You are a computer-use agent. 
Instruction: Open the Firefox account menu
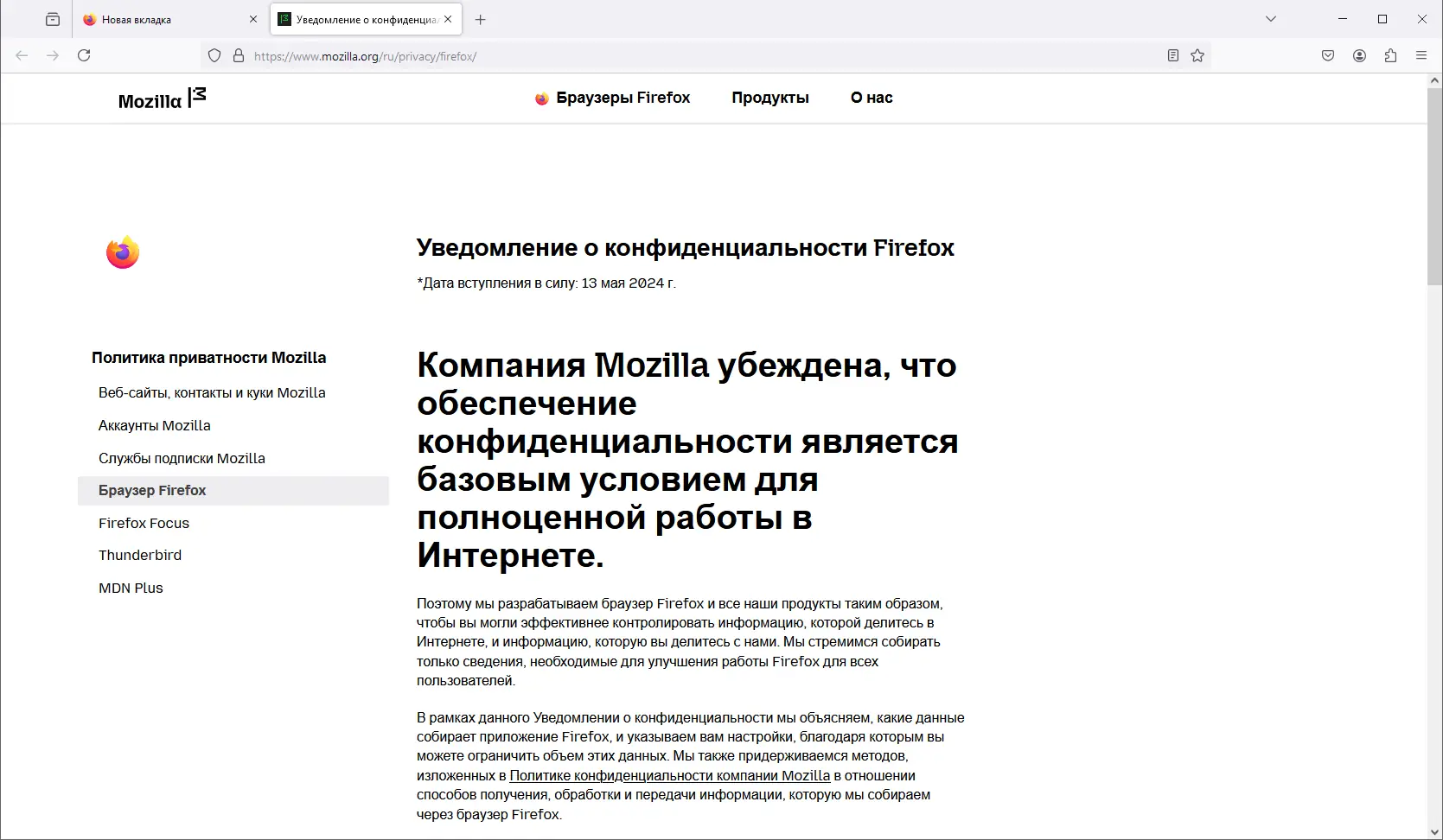[1359, 54]
